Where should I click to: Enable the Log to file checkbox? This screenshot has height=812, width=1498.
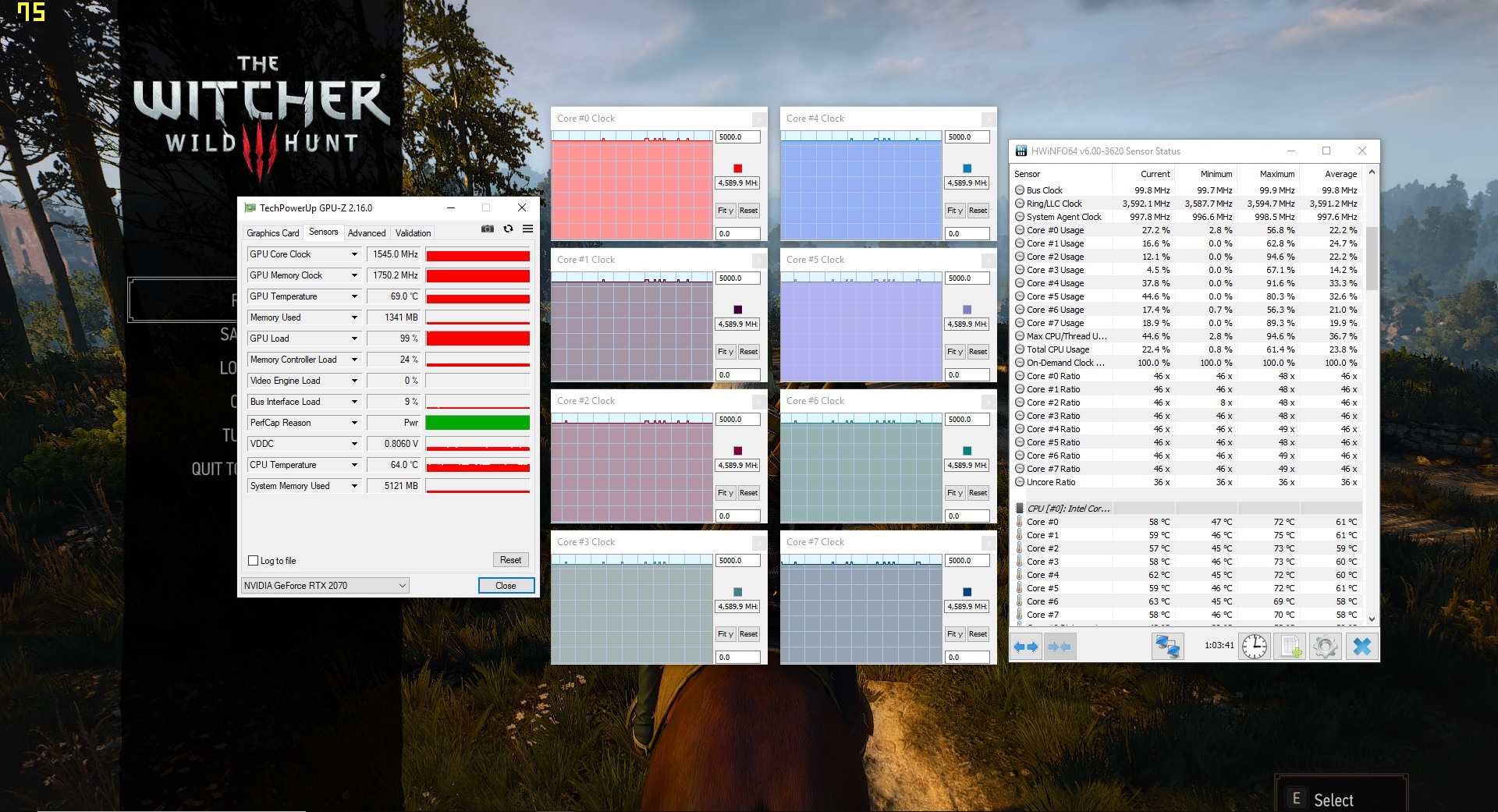(x=253, y=561)
